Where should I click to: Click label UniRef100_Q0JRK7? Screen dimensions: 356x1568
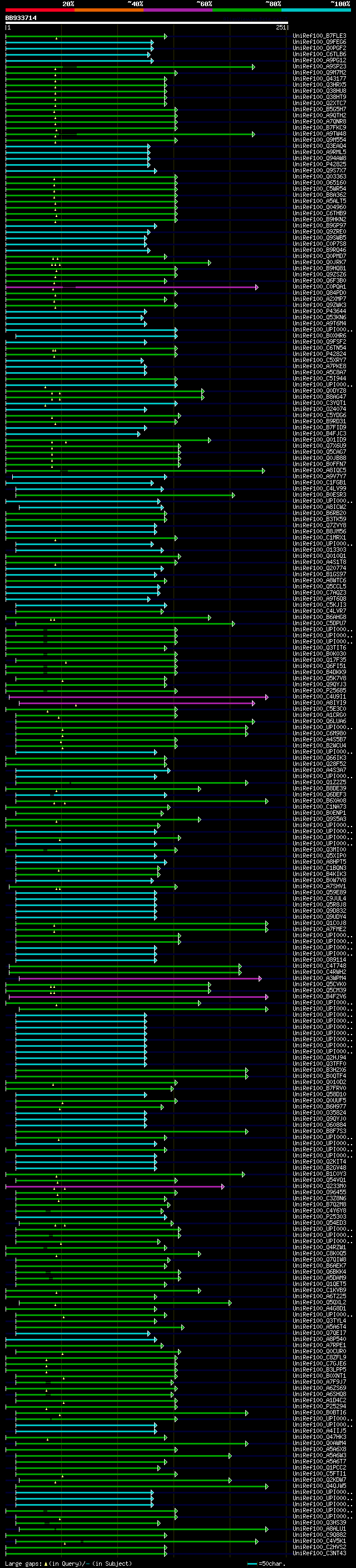[319, 263]
